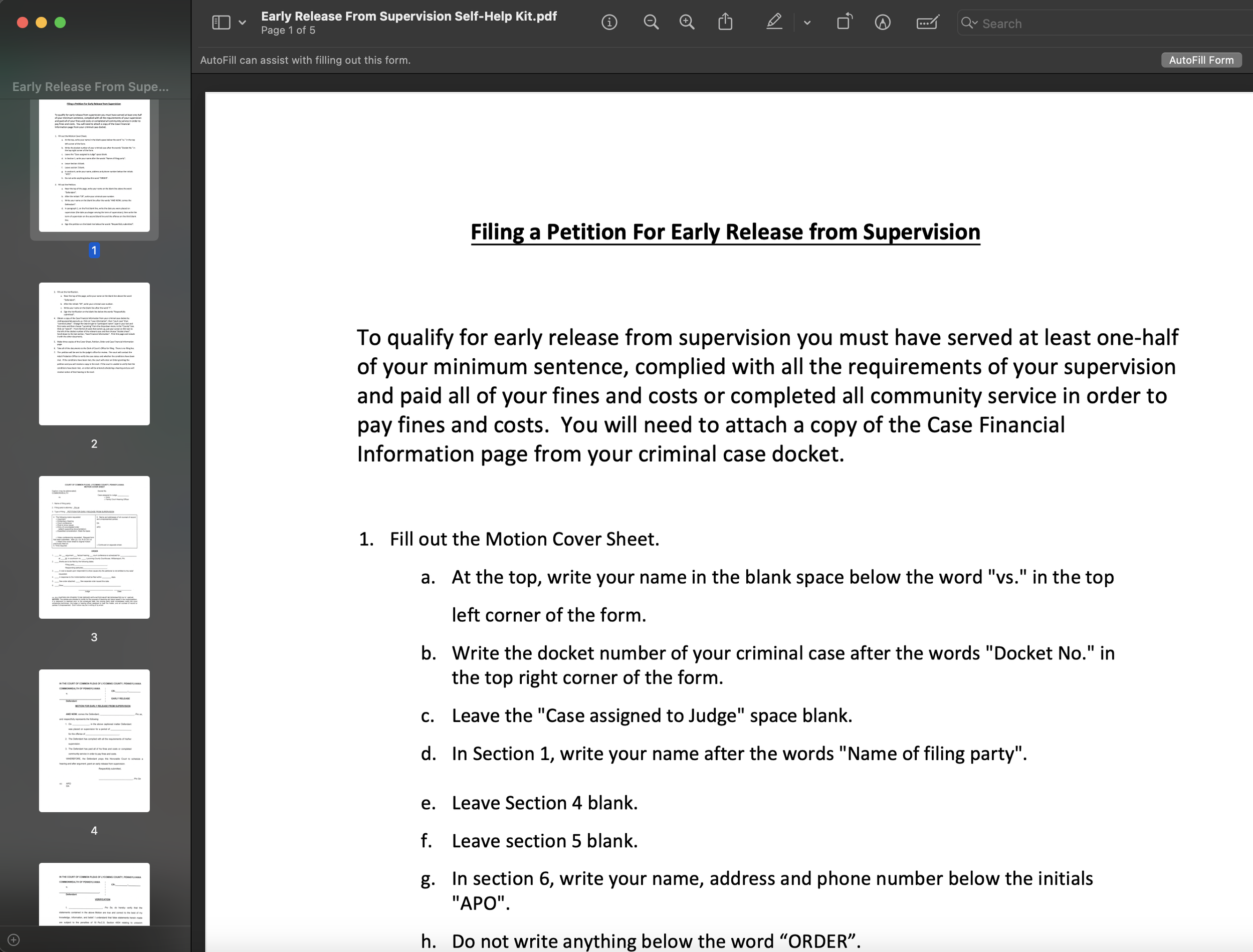The width and height of the screenshot is (1253, 952).
Task: Select the Markup highlight pen tool
Action: [x=774, y=23]
